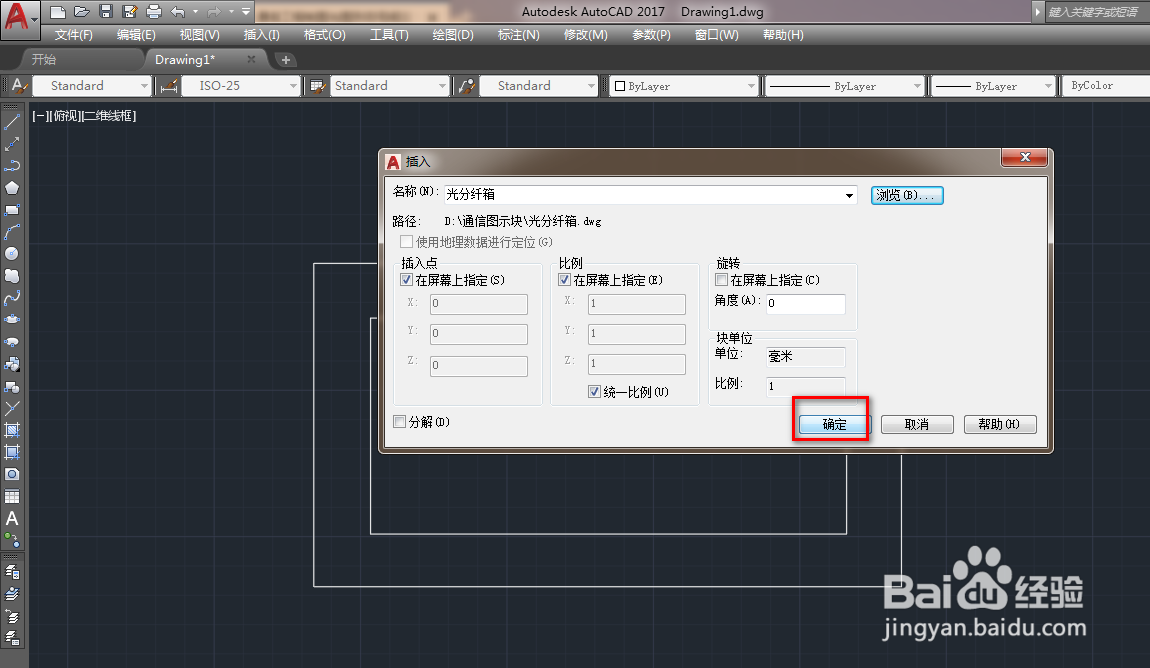Select the Circle tool
The height and width of the screenshot is (668, 1150).
pyautogui.click(x=12, y=254)
